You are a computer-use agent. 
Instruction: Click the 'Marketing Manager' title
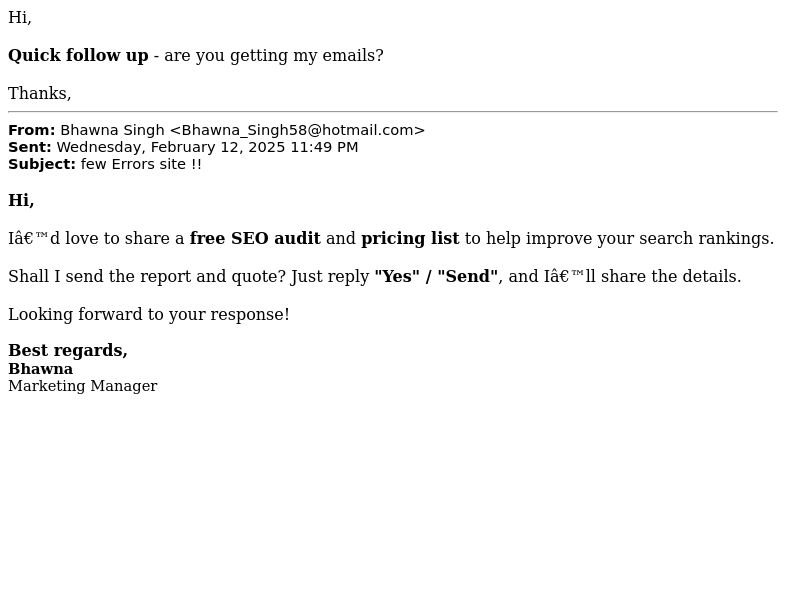(x=83, y=386)
